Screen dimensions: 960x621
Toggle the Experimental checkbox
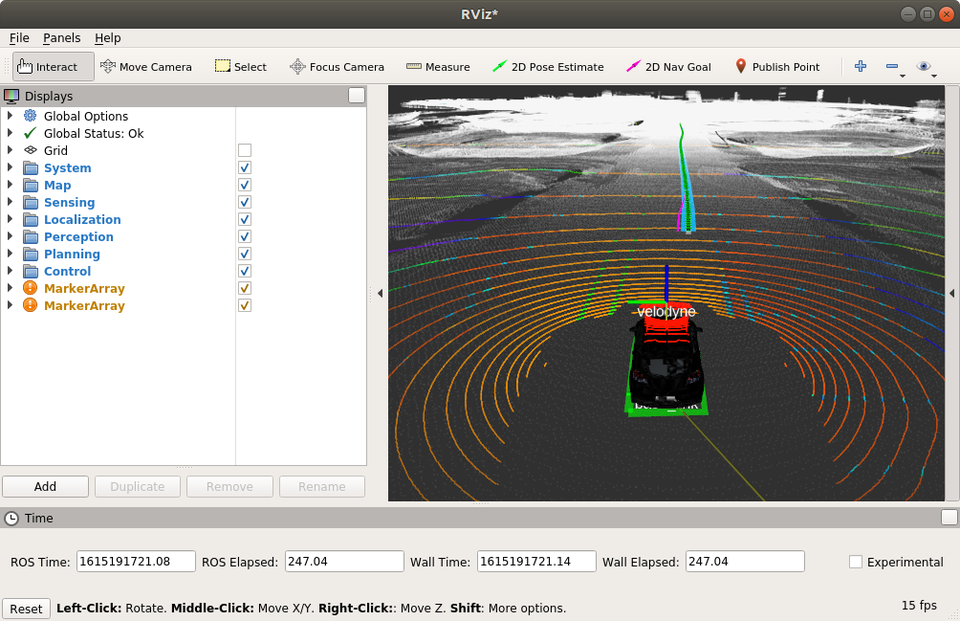pos(856,562)
